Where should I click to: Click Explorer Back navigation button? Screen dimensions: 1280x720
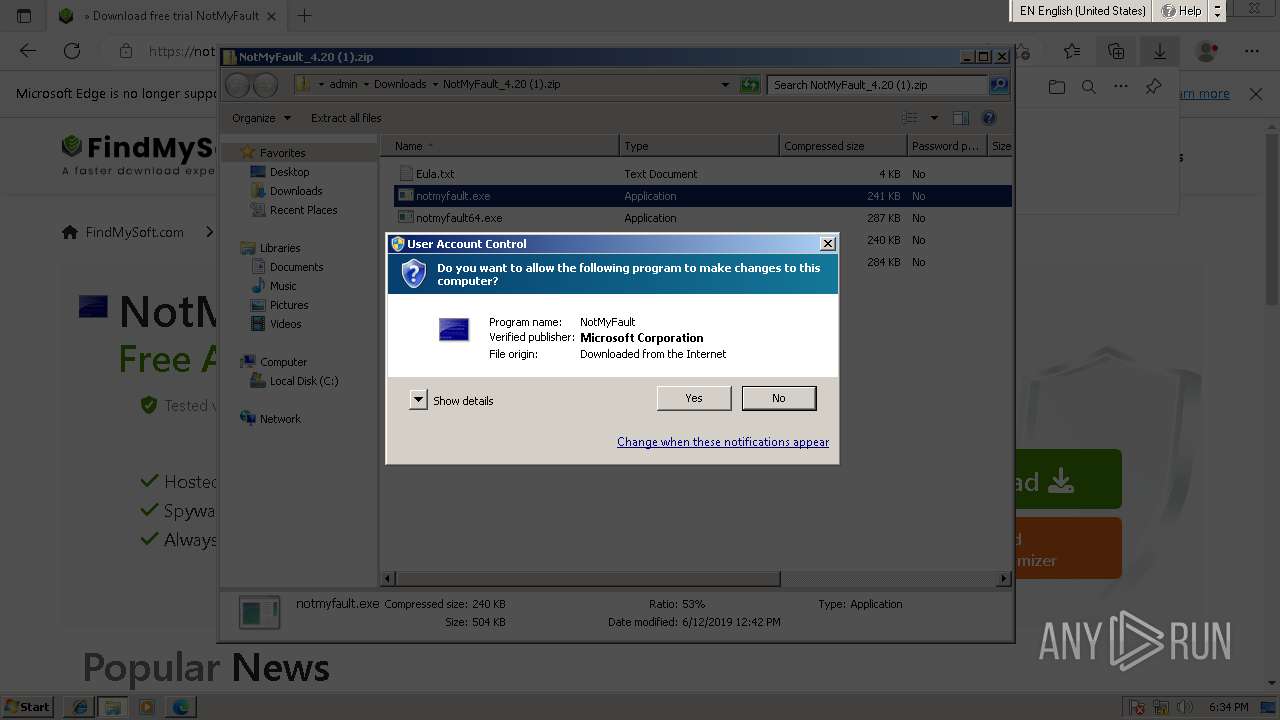[x=238, y=85]
